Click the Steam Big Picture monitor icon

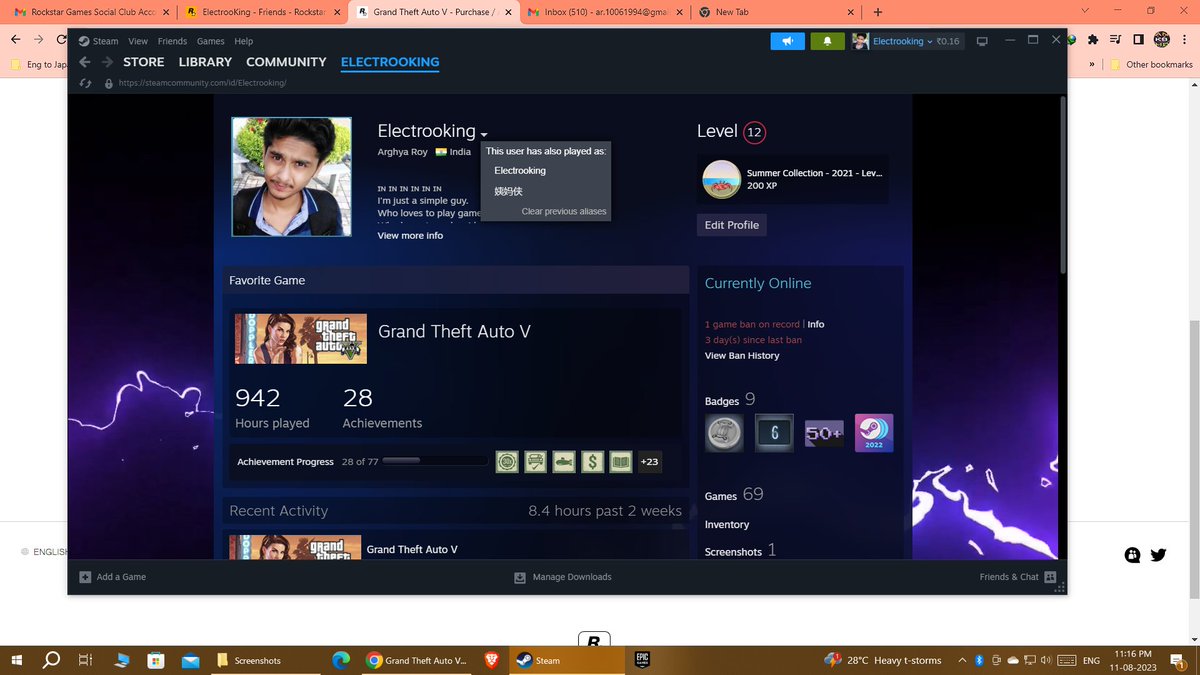(x=982, y=41)
